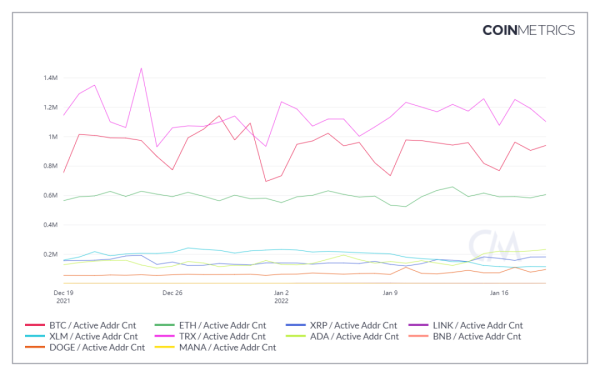Toggle BTC / Active Addr Cnt legend entry
Viewport: 600px width, 376px height.
tap(80, 326)
